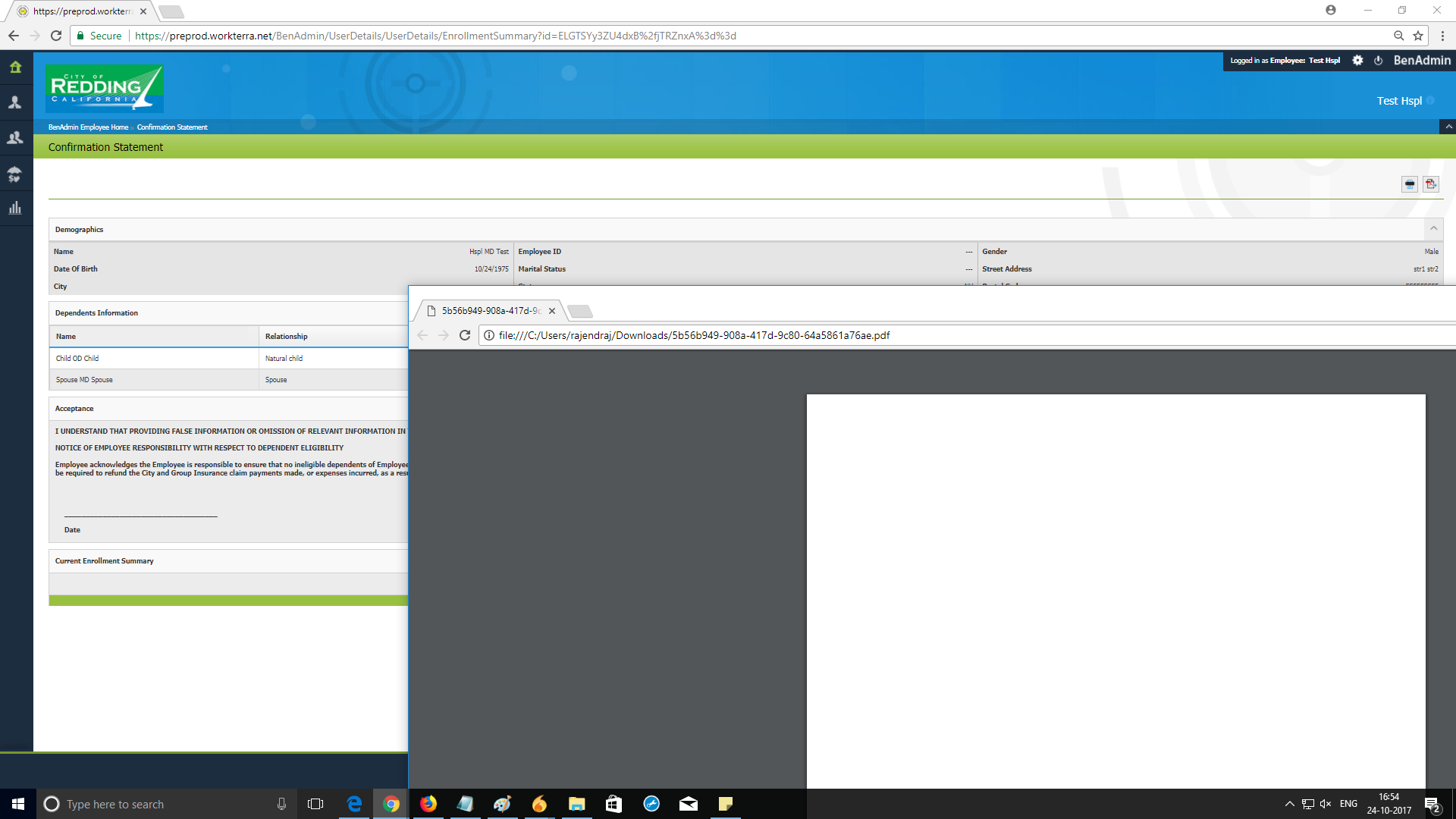Export the statement using the PDF icon
The image size is (1456, 819).
[1431, 184]
